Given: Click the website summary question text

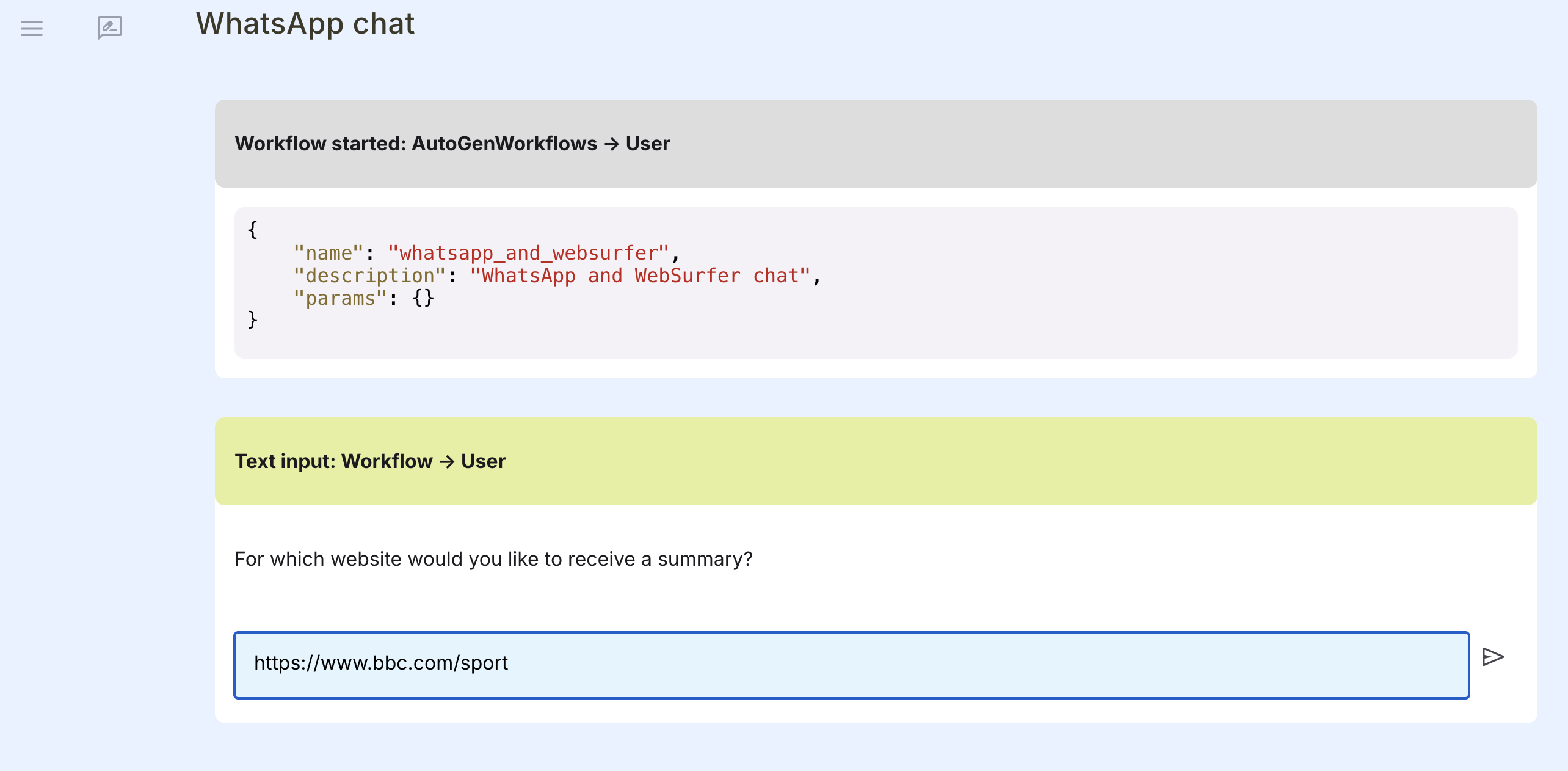Looking at the screenshot, I should click(493, 559).
